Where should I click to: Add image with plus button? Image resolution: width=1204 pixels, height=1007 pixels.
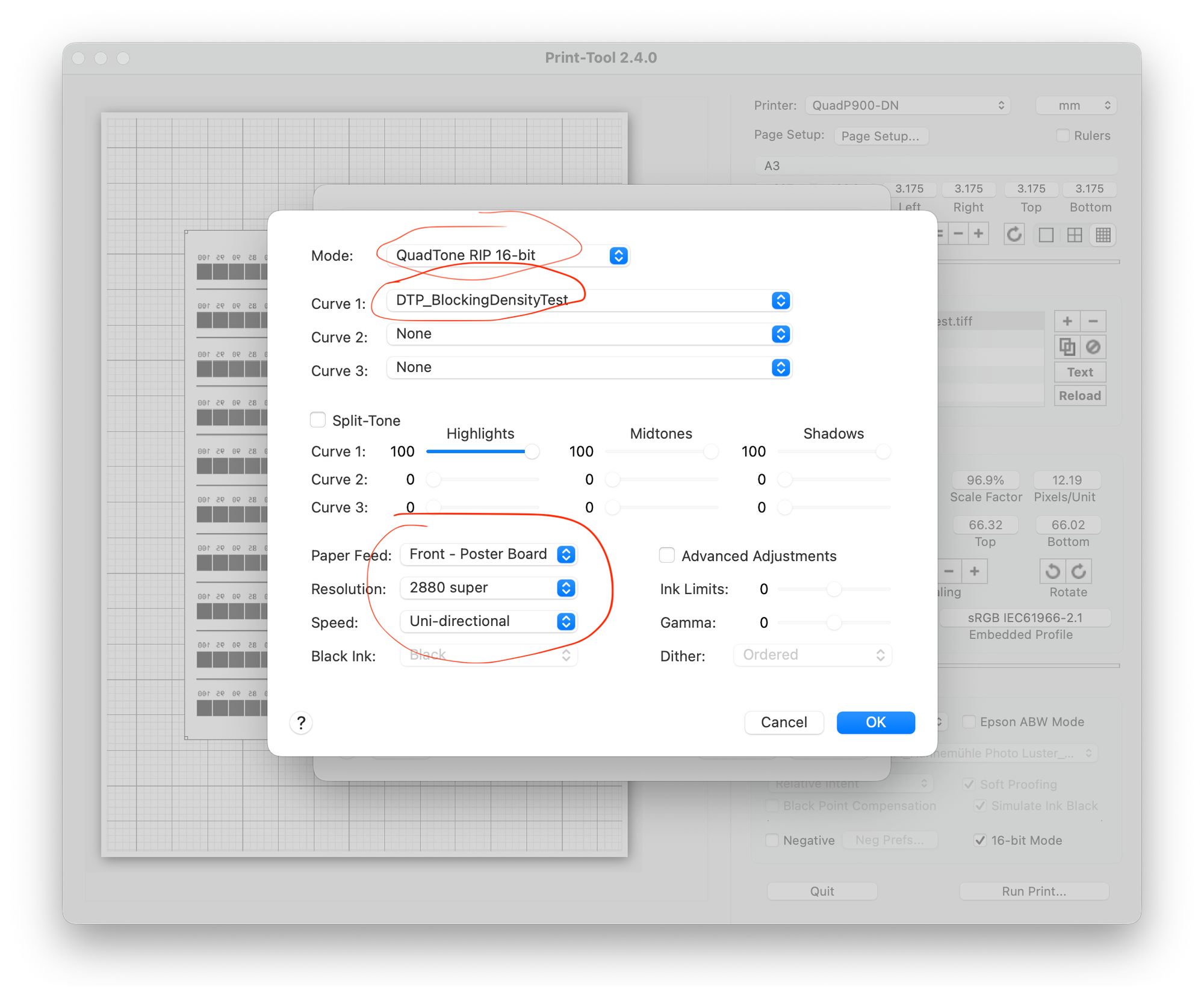coord(1067,321)
